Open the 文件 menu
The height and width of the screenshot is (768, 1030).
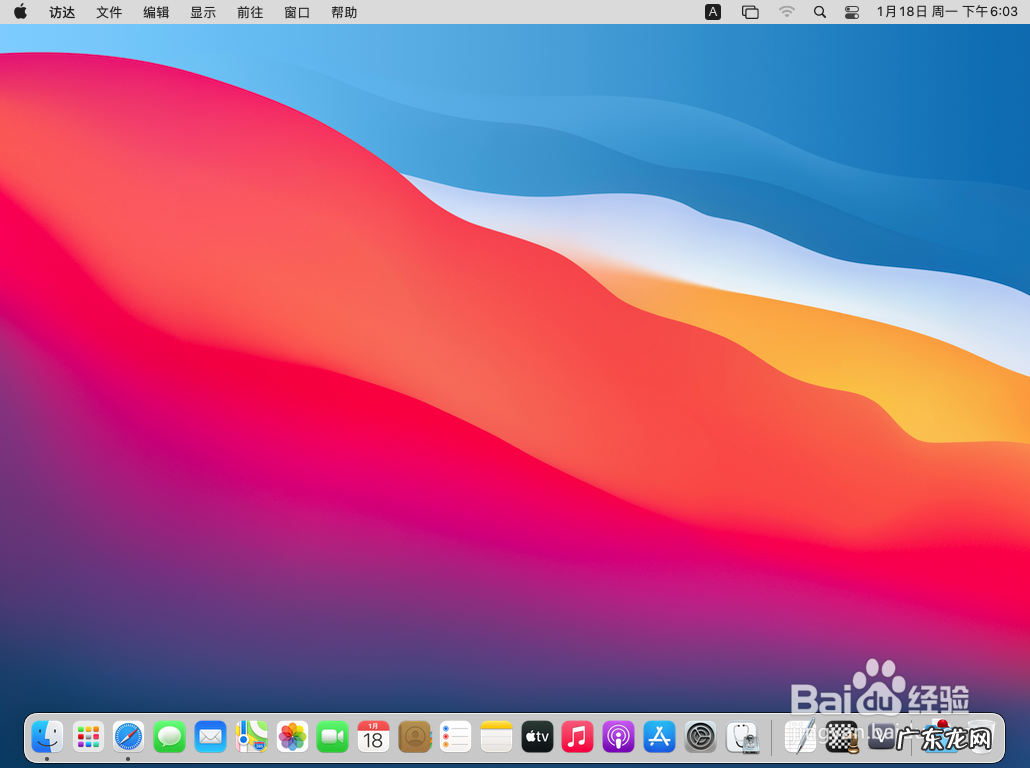(109, 12)
